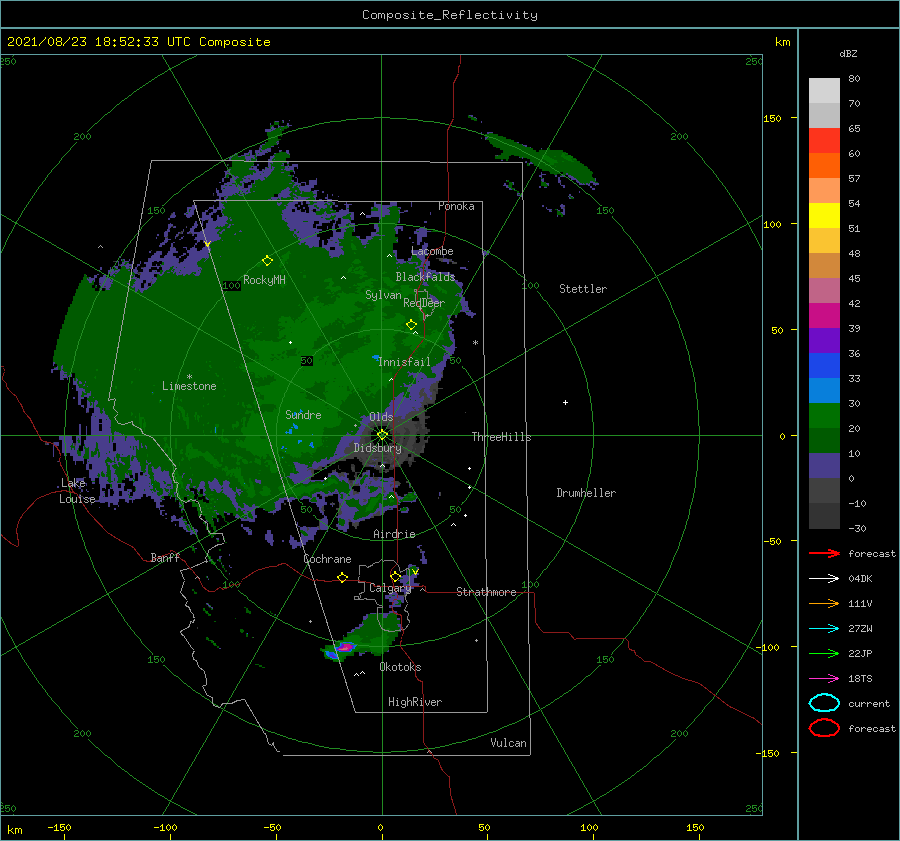The height and width of the screenshot is (841, 900).
Task: Click the Calgary city label
Action: (x=390, y=588)
